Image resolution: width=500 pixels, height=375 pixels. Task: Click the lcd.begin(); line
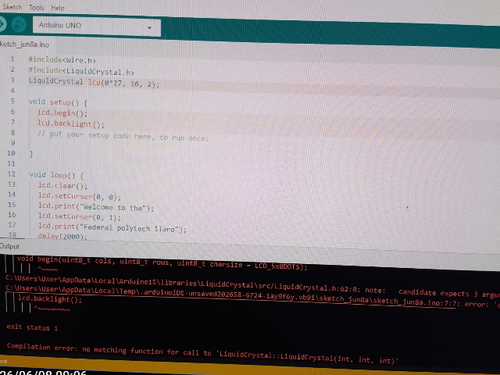click(x=62, y=113)
